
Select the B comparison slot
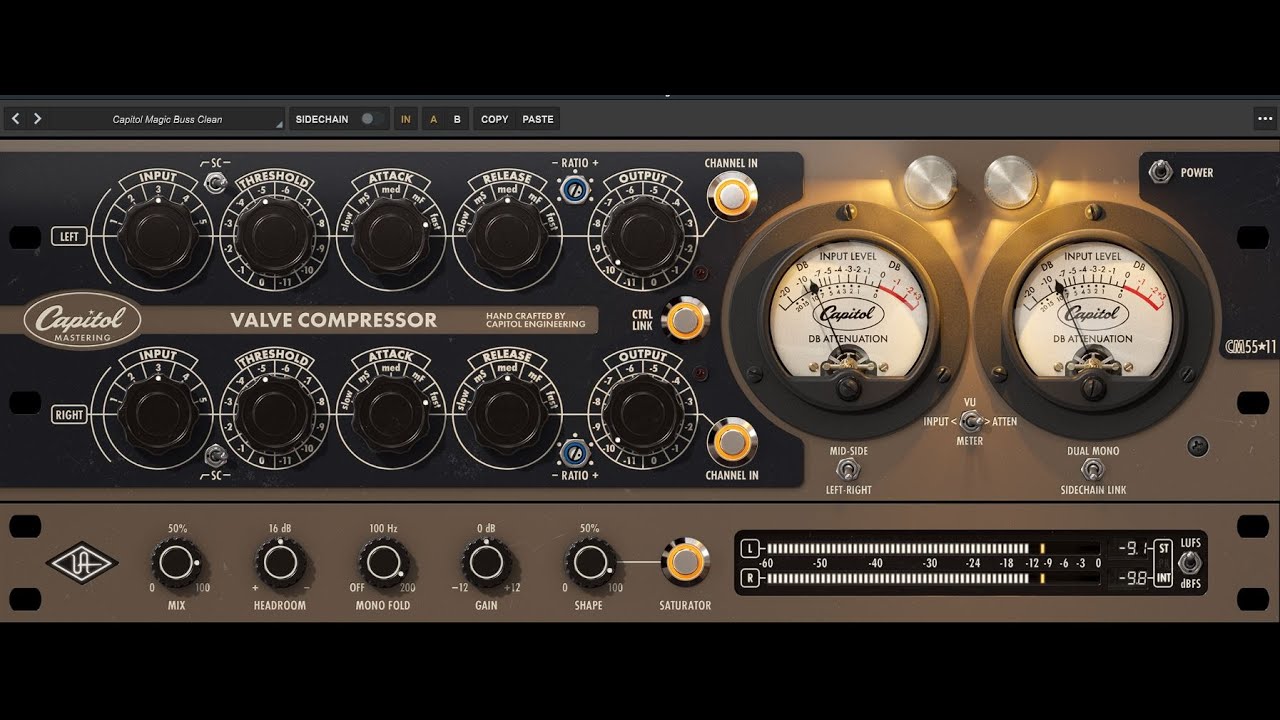(x=457, y=119)
